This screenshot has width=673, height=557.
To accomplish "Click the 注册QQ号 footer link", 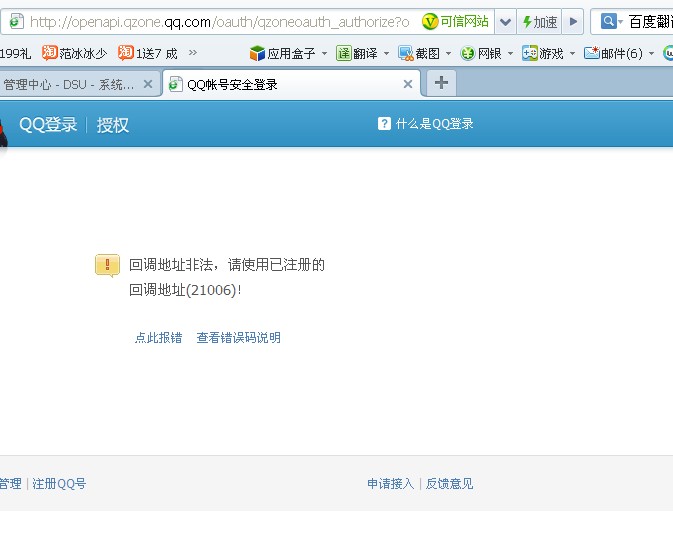I will [x=59, y=484].
